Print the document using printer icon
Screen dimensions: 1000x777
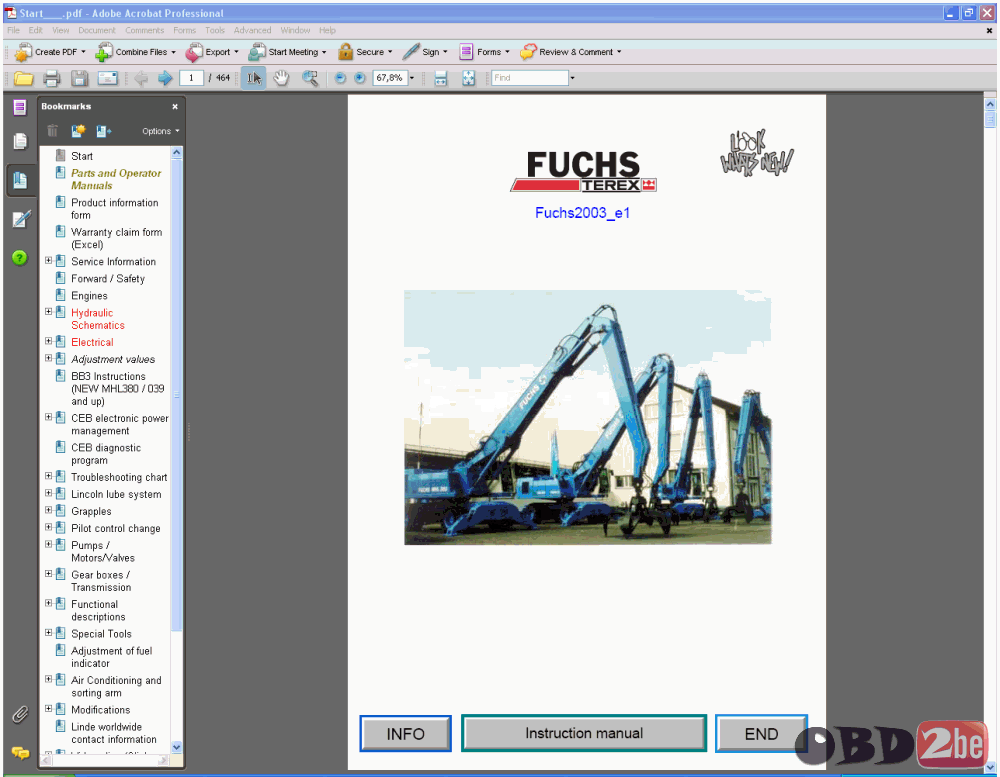coord(52,78)
